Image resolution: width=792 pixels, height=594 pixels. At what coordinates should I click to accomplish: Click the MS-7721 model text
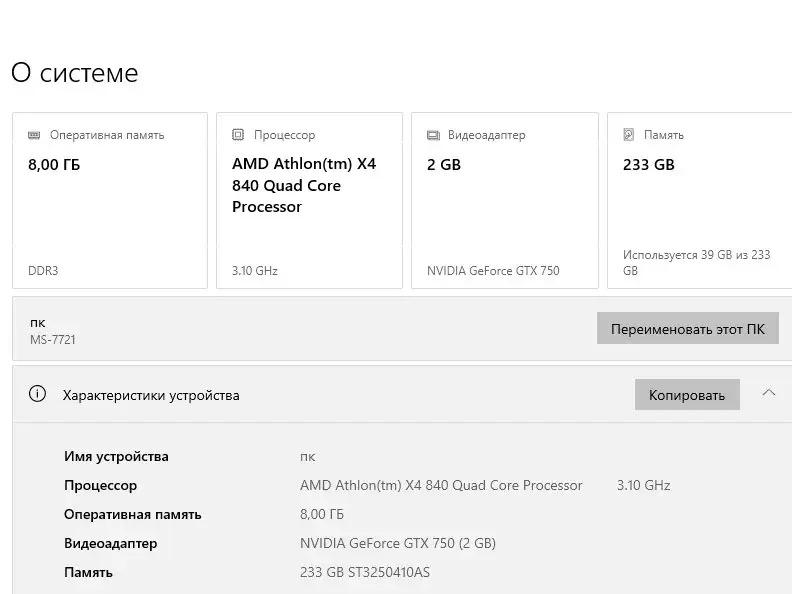(x=53, y=339)
